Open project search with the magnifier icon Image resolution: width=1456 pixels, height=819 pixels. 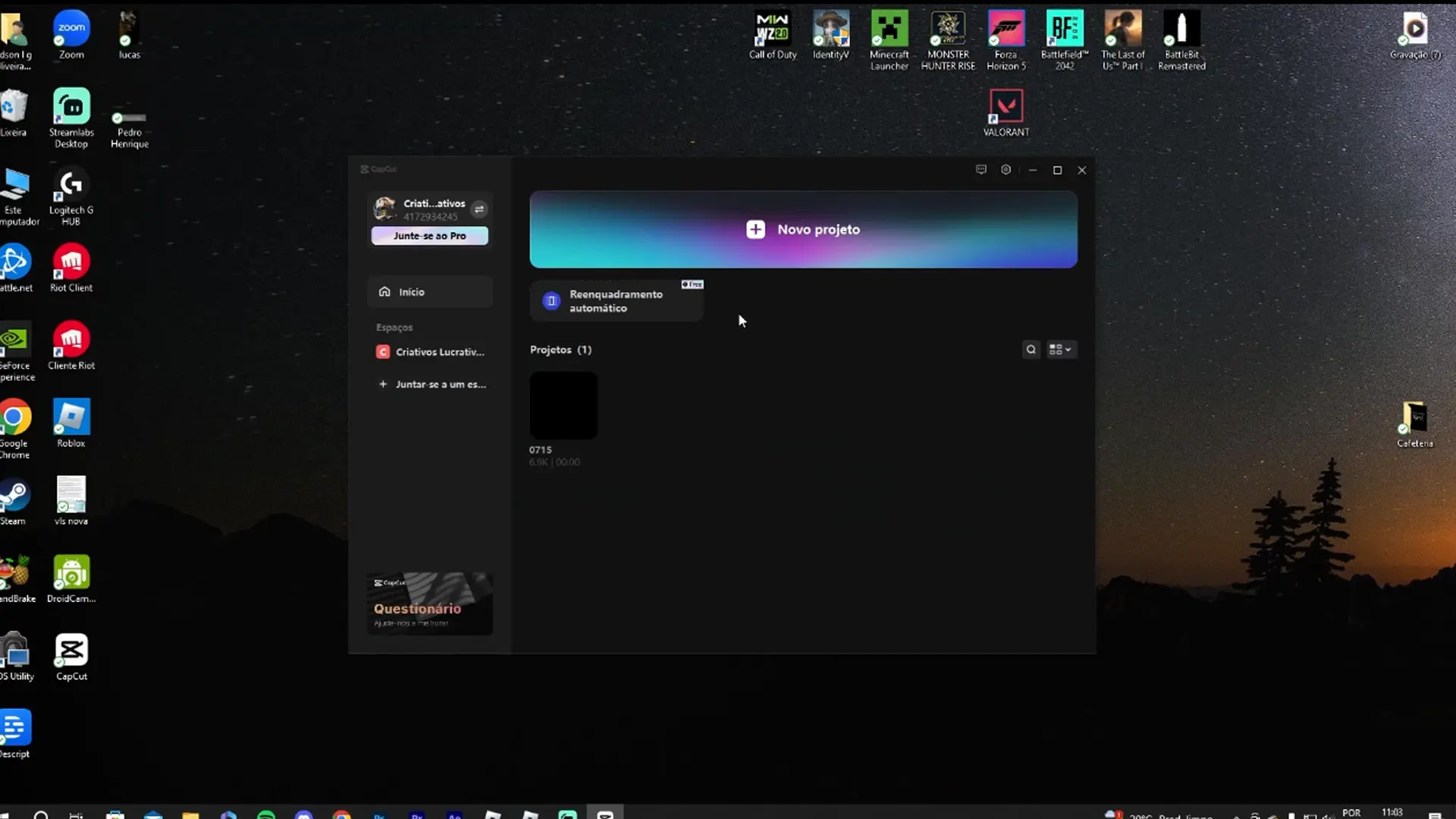coord(1031,350)
